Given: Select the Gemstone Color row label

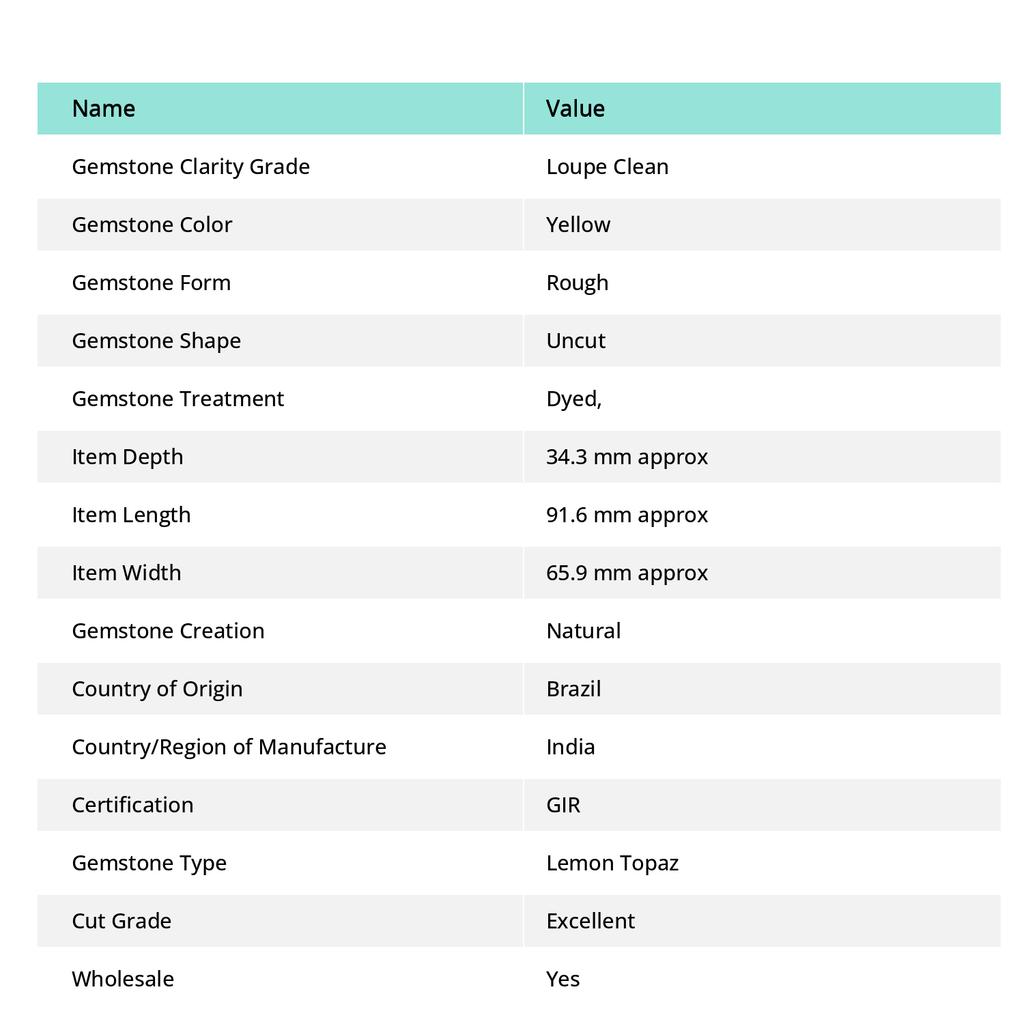Looking at the screenshot, I should (x=152, y=225).
